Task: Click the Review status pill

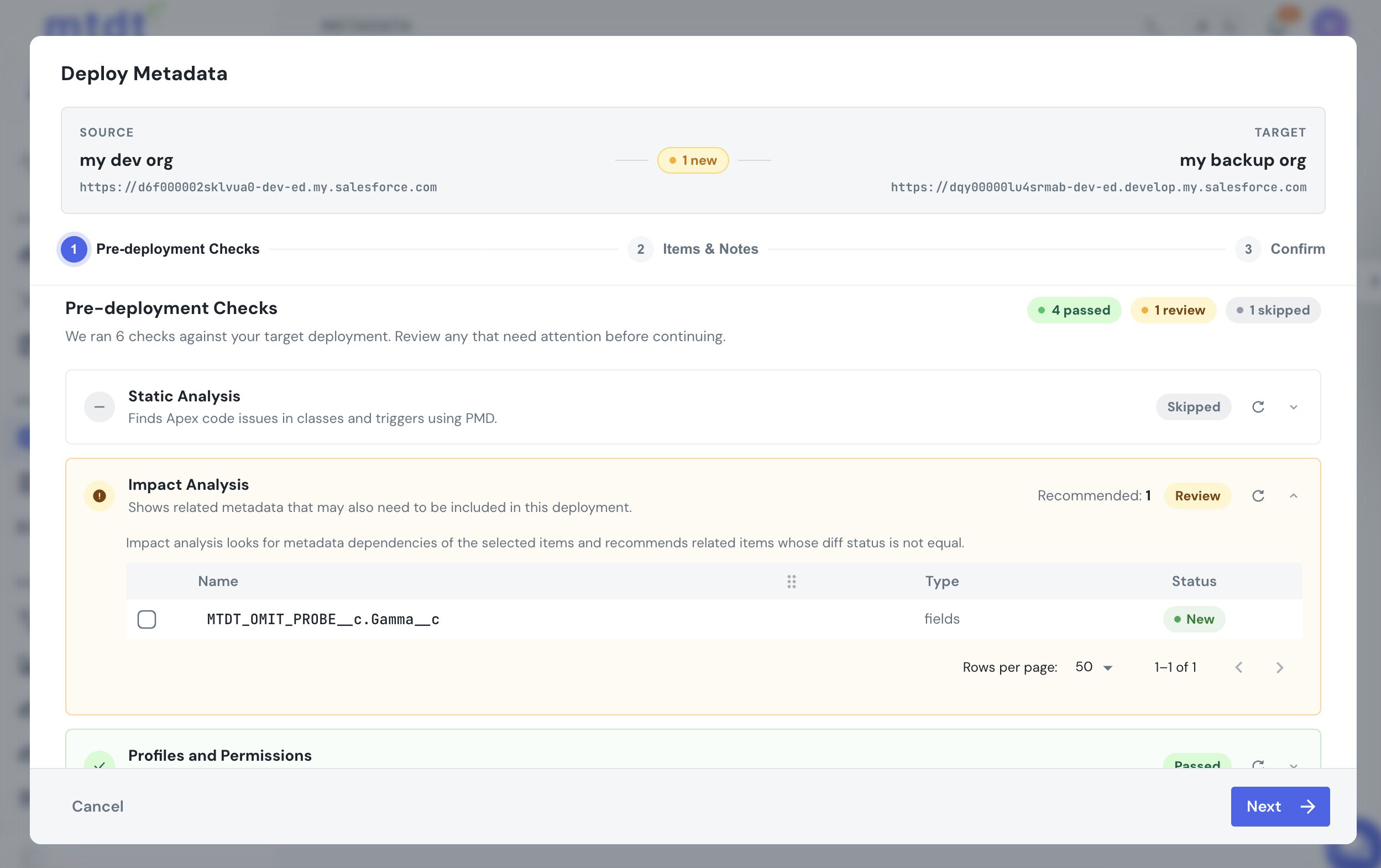Action: tap(1197, 496)
